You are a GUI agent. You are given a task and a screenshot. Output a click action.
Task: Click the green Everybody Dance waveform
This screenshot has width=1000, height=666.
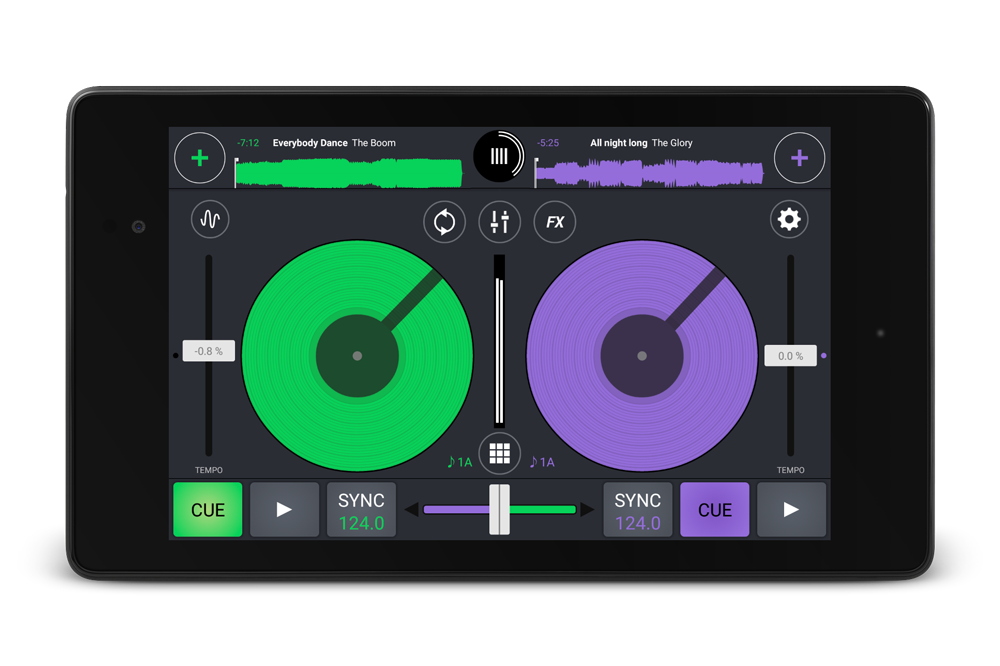[x=348, y=174]
